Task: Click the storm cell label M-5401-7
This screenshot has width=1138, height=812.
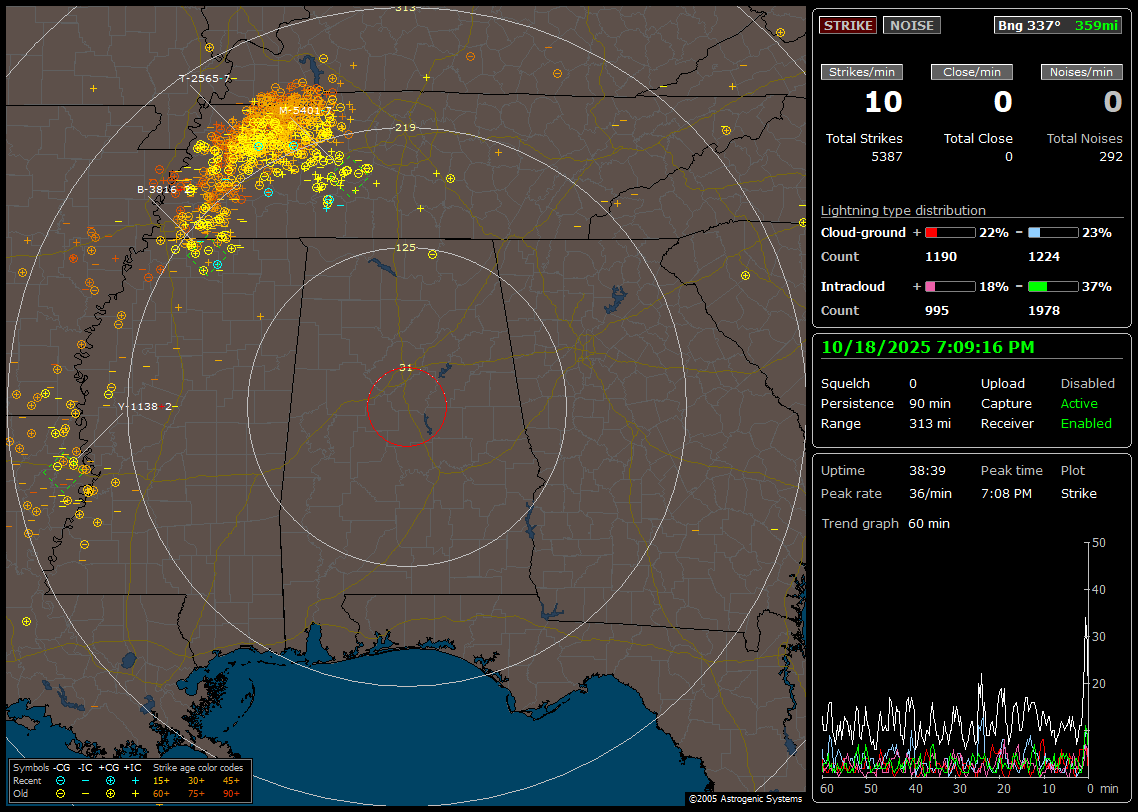Action: point(304,110)
